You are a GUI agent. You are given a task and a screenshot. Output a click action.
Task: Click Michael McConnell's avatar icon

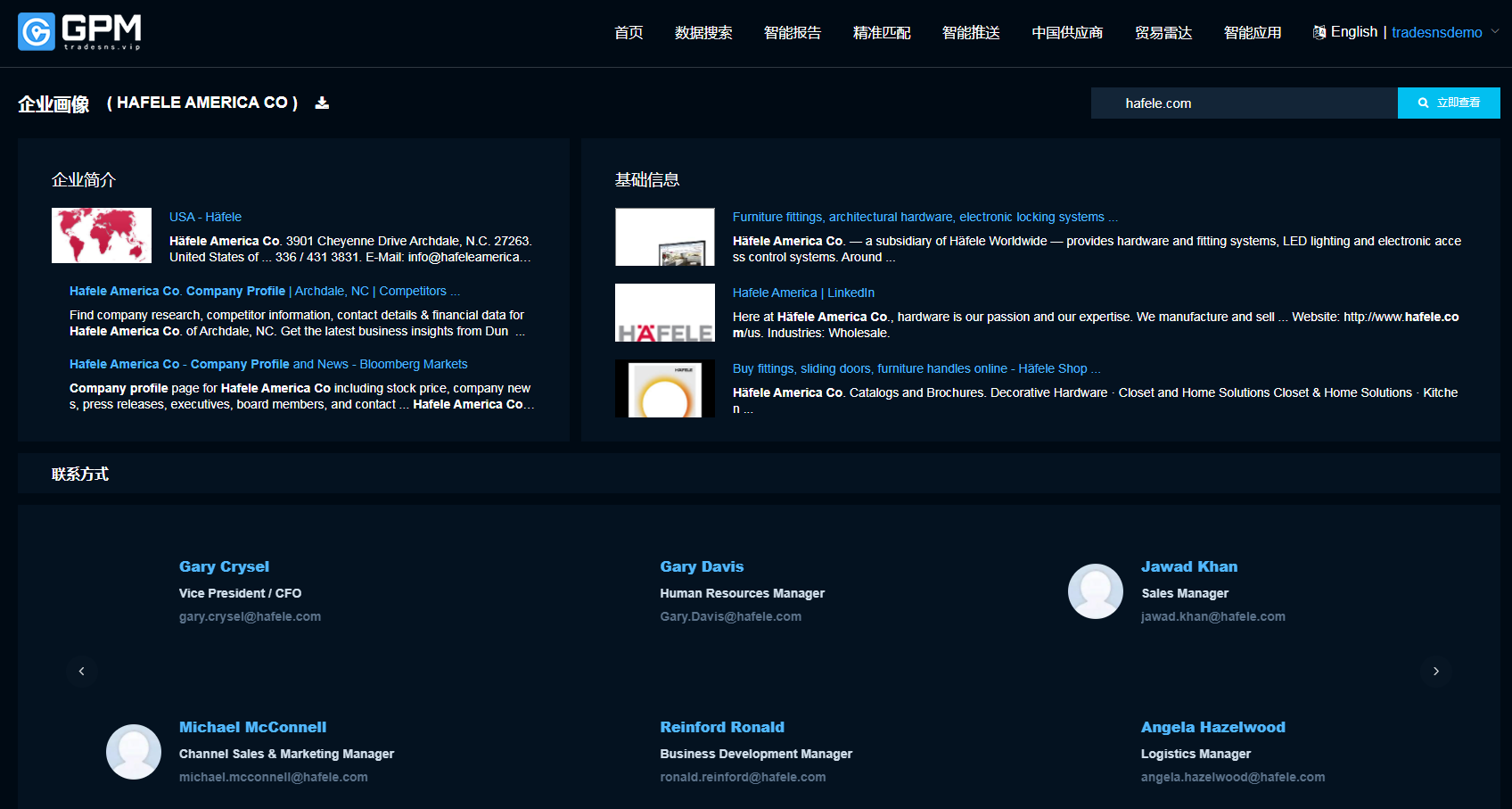click(134, 752)
